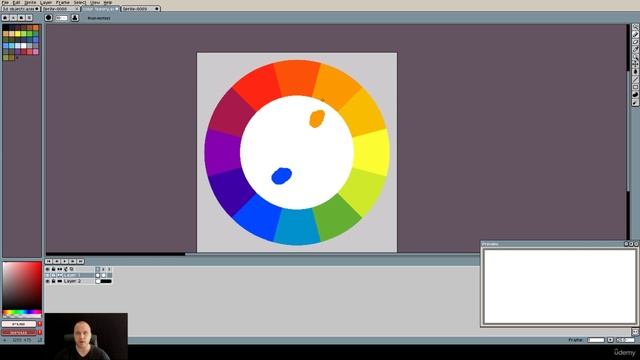
Task: Go to previous frame in timeline
Action: tap(57, 261)
